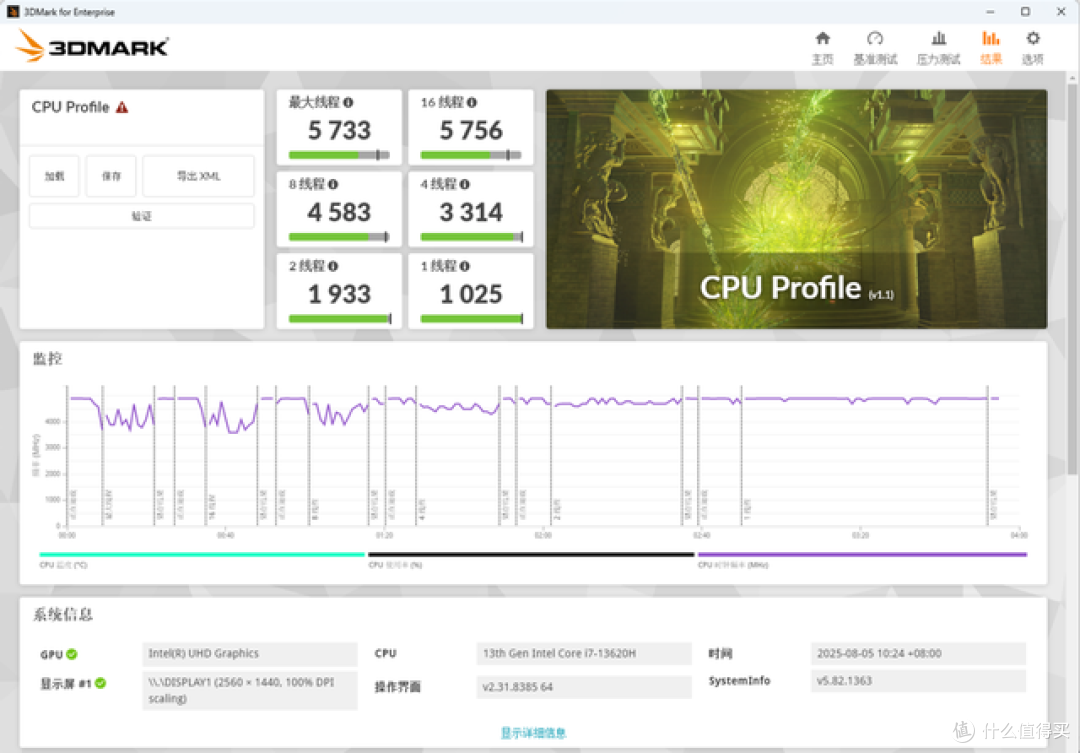Click the 1 线程 score bar

[472, 318]
